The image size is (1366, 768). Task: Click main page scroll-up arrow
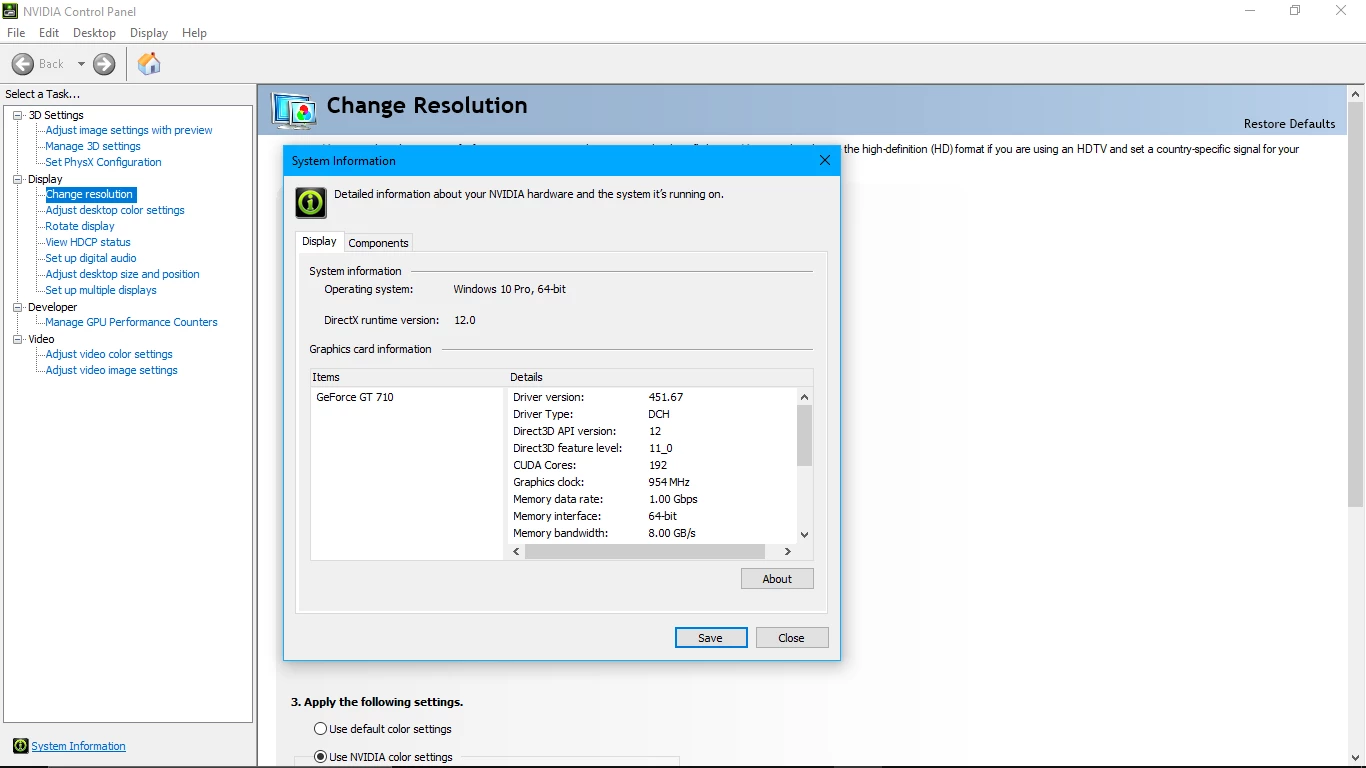coord(1356,94)
